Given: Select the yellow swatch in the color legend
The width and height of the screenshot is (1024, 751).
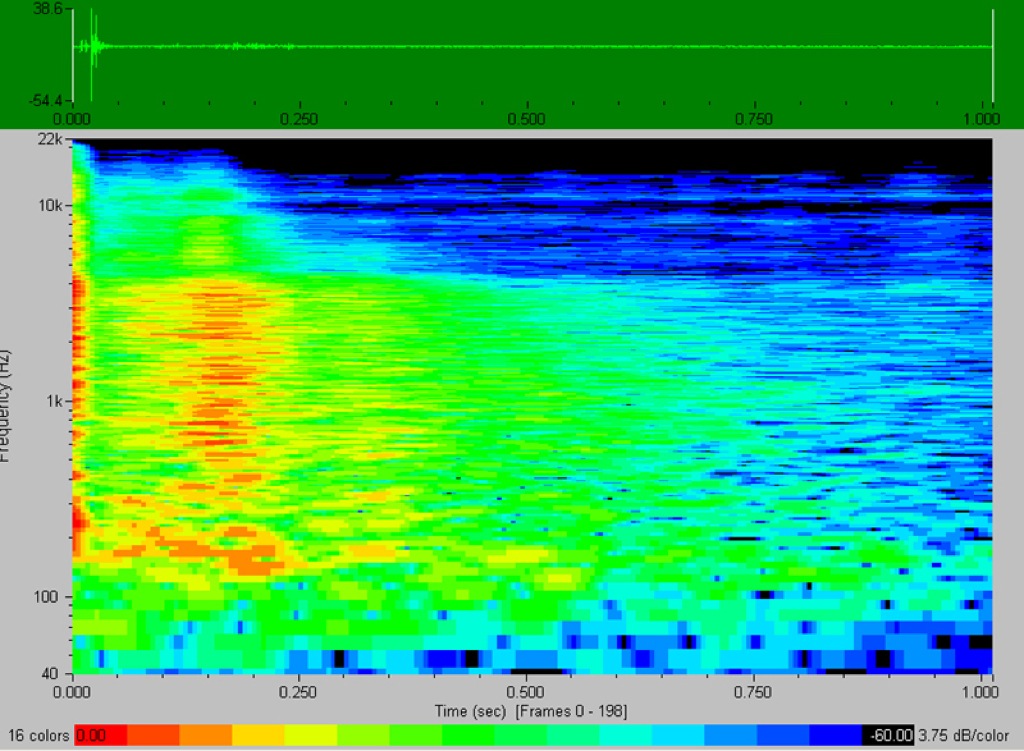Looking at the screenshot, I should 258,736.
